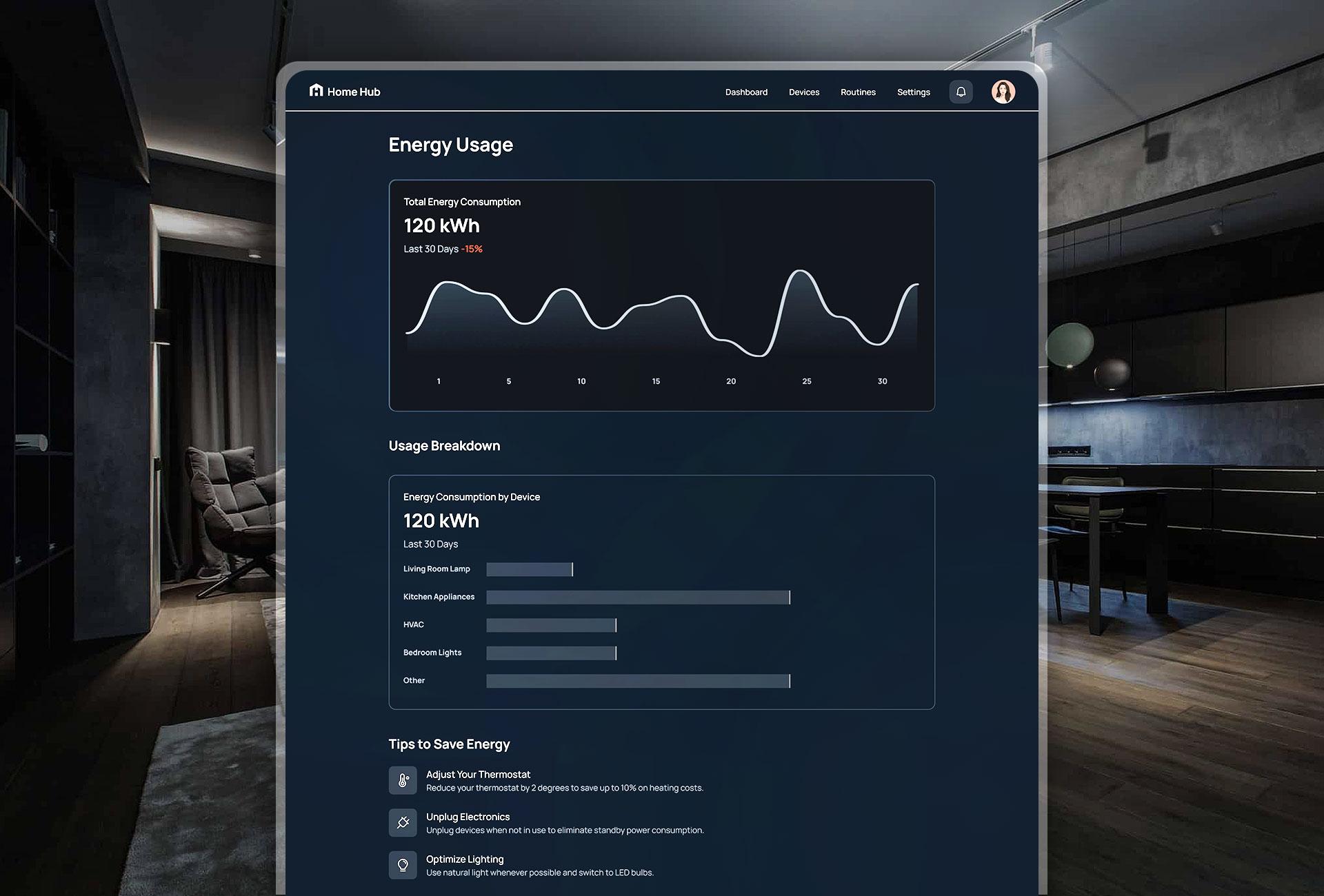
Task: Open the Settings menu item
Action: click(913, 92)
